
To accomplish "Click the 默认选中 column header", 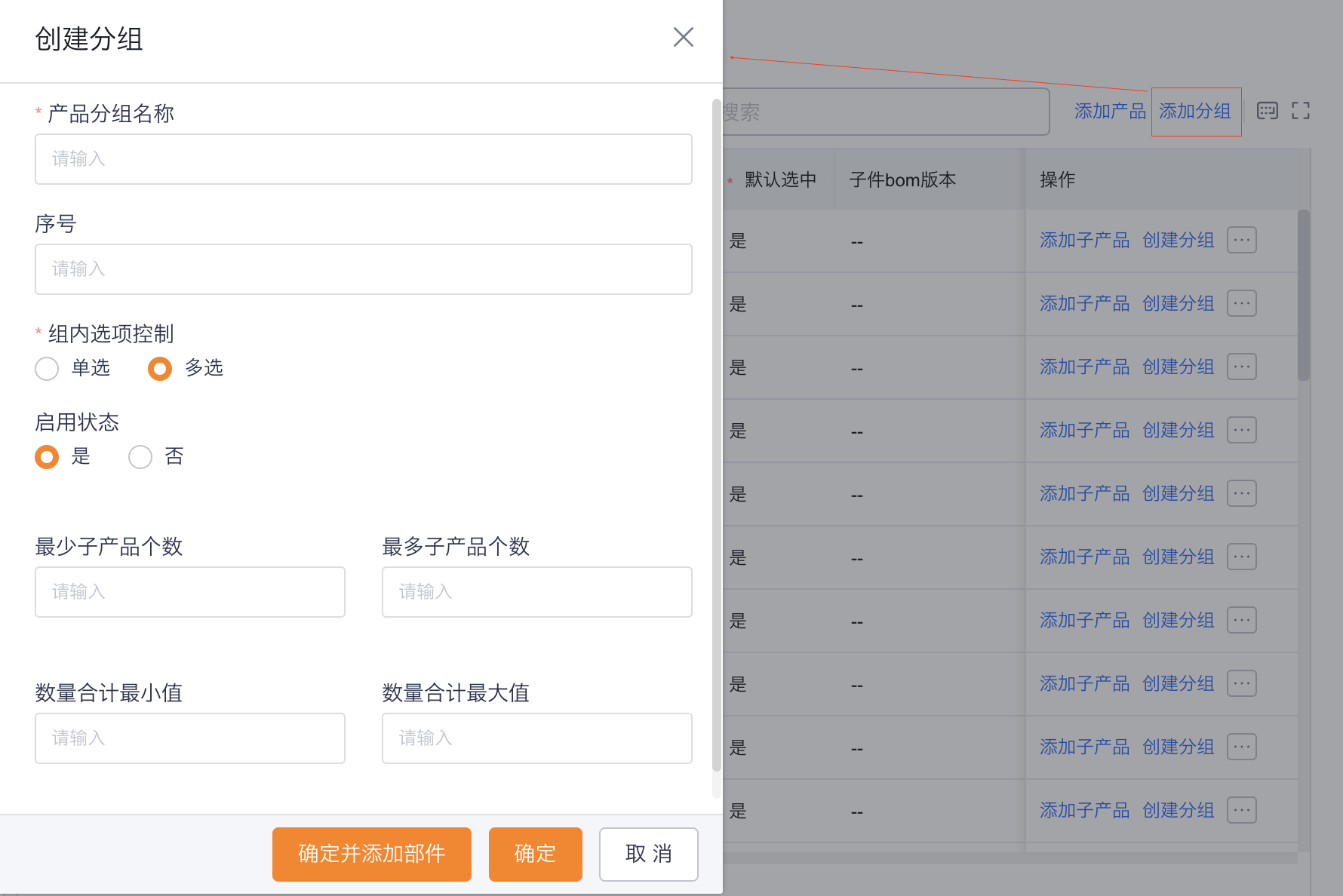I will (780, 180).
